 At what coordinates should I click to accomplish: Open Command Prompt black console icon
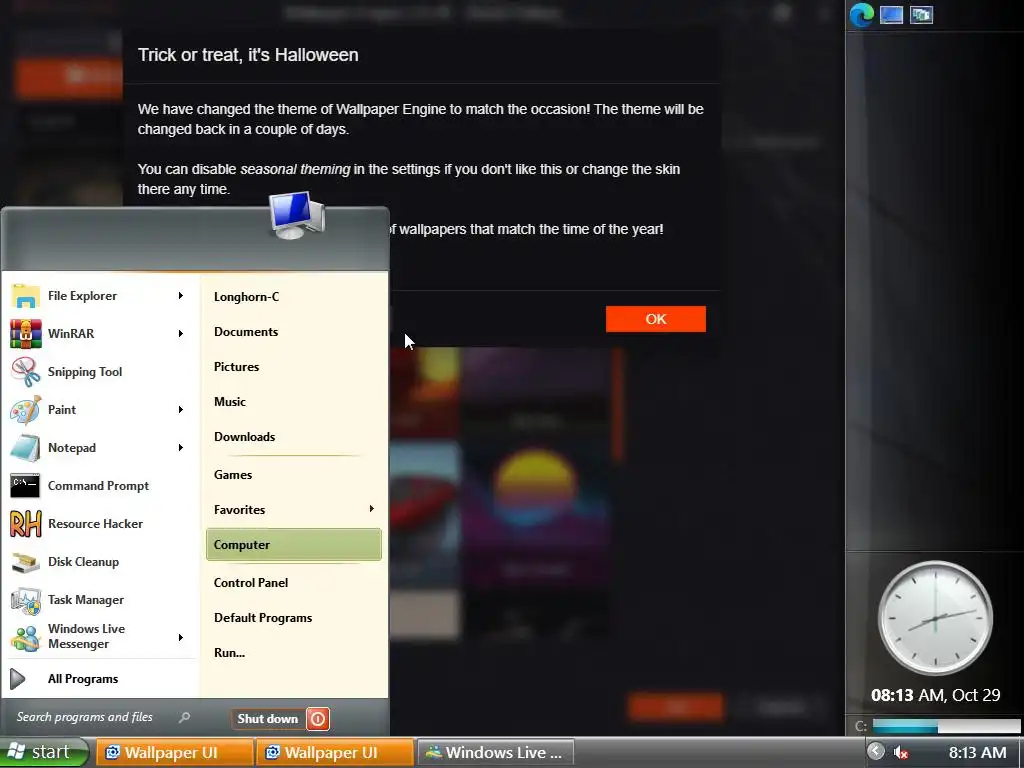pos(25,486)
